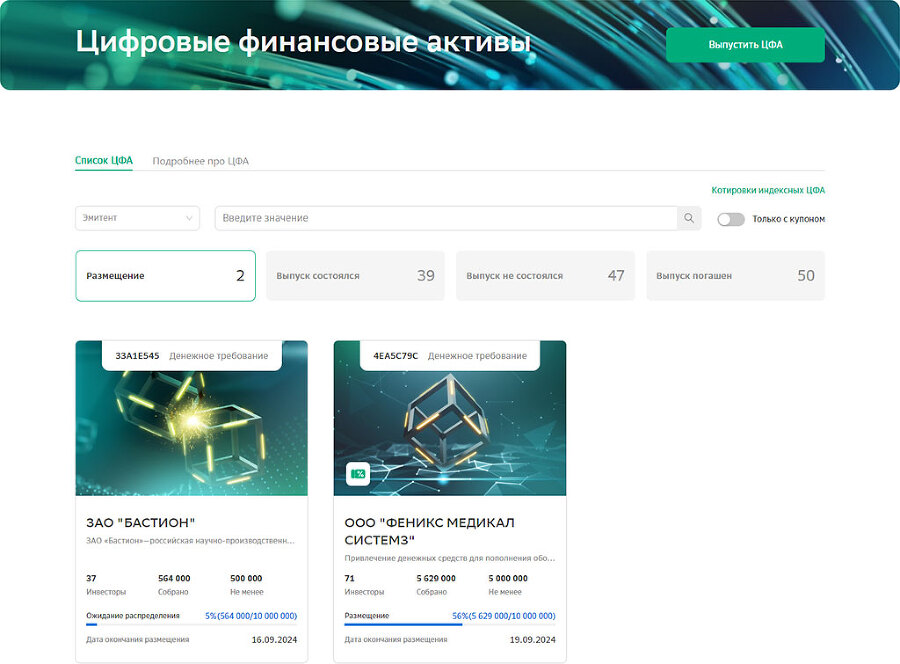Select the 'Выпуск погашен' filter
Viewport: 900px width, 664px height.
pyautogui.click(x=735, y=275)
